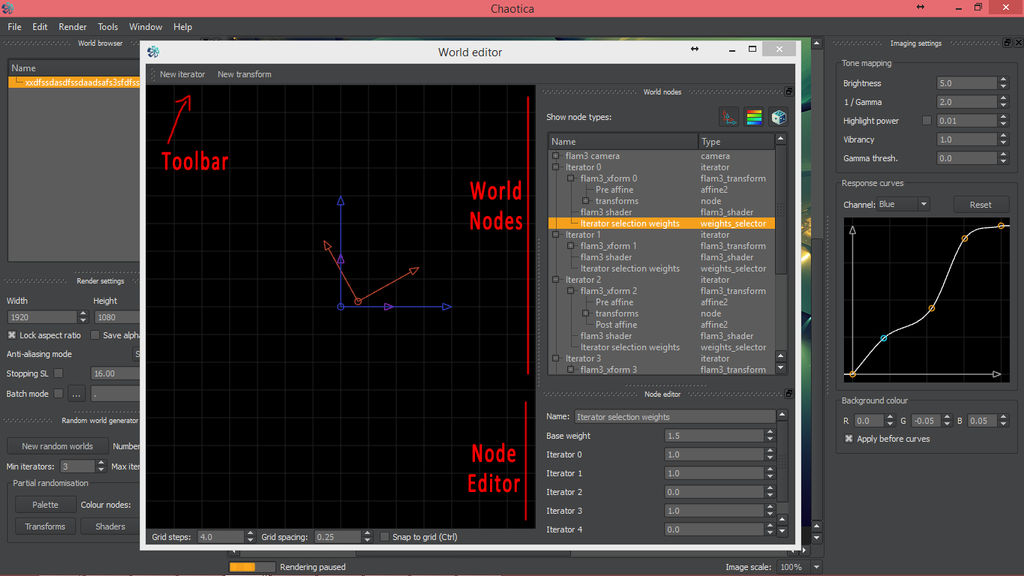Collapse the Iterator 3 node

pyautogui.click(x=556, y=359)
